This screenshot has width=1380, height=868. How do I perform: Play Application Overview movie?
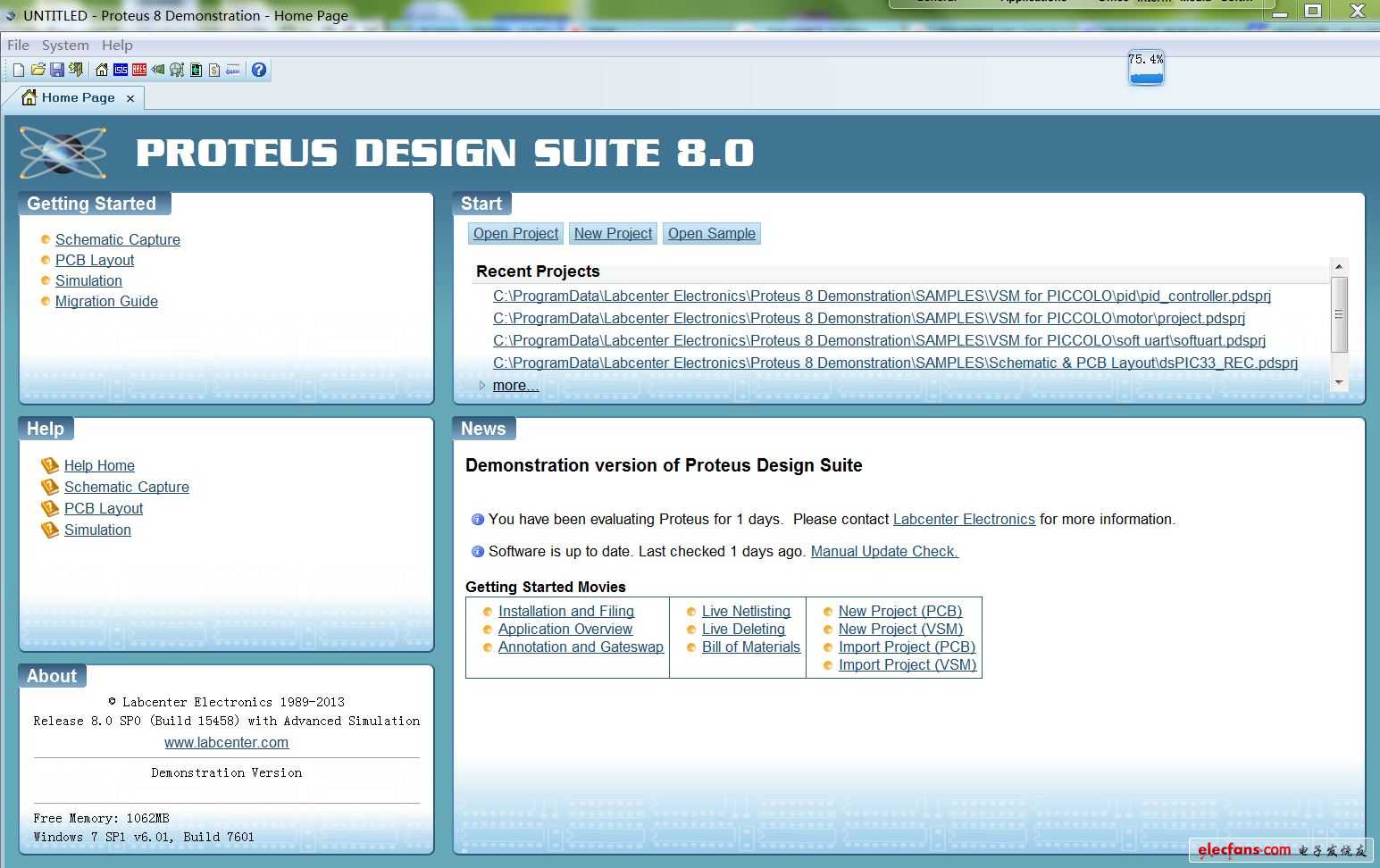565,629
